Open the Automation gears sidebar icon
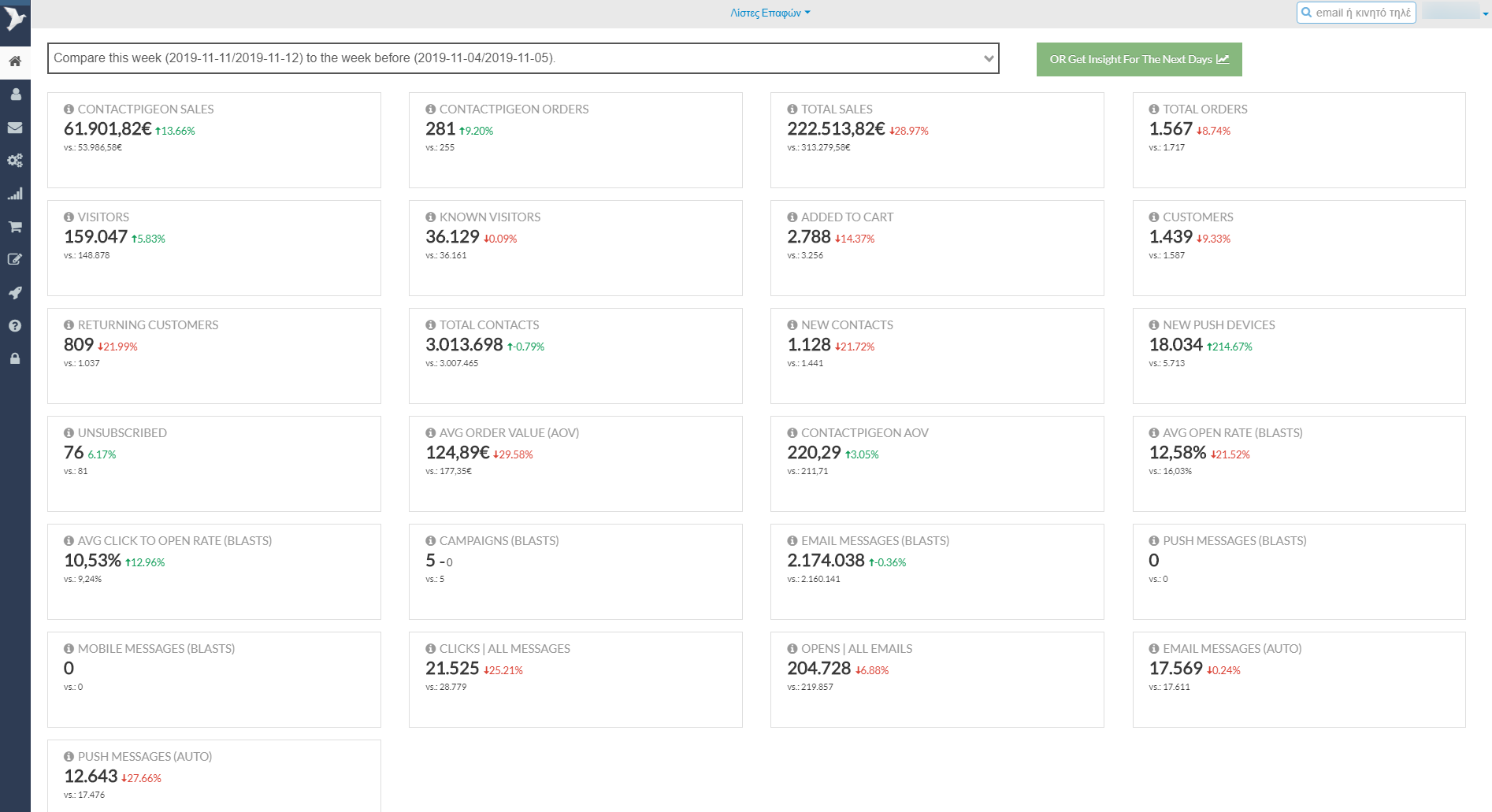1492x812 pixels. point(15,161)
